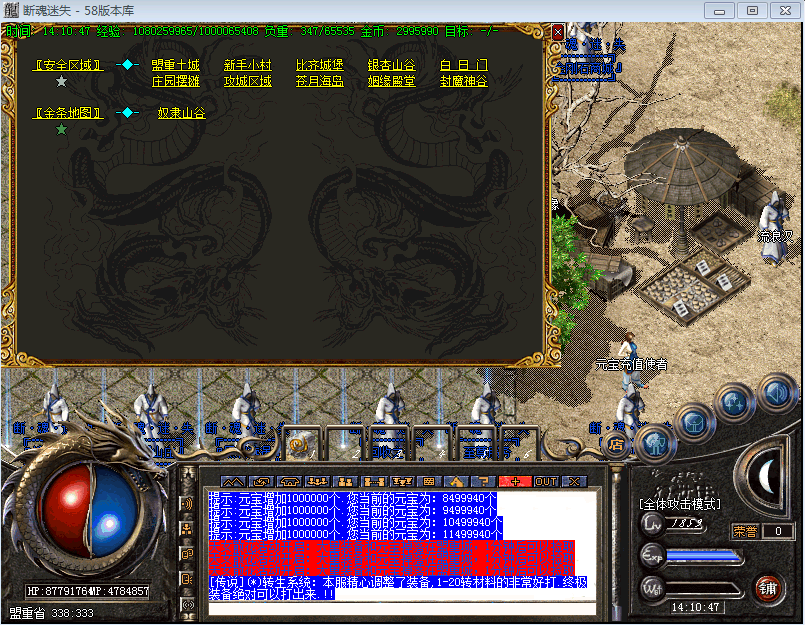Click the keyboard toolbar icon
This screenshot has height=625, width=805.
[429, 482]
